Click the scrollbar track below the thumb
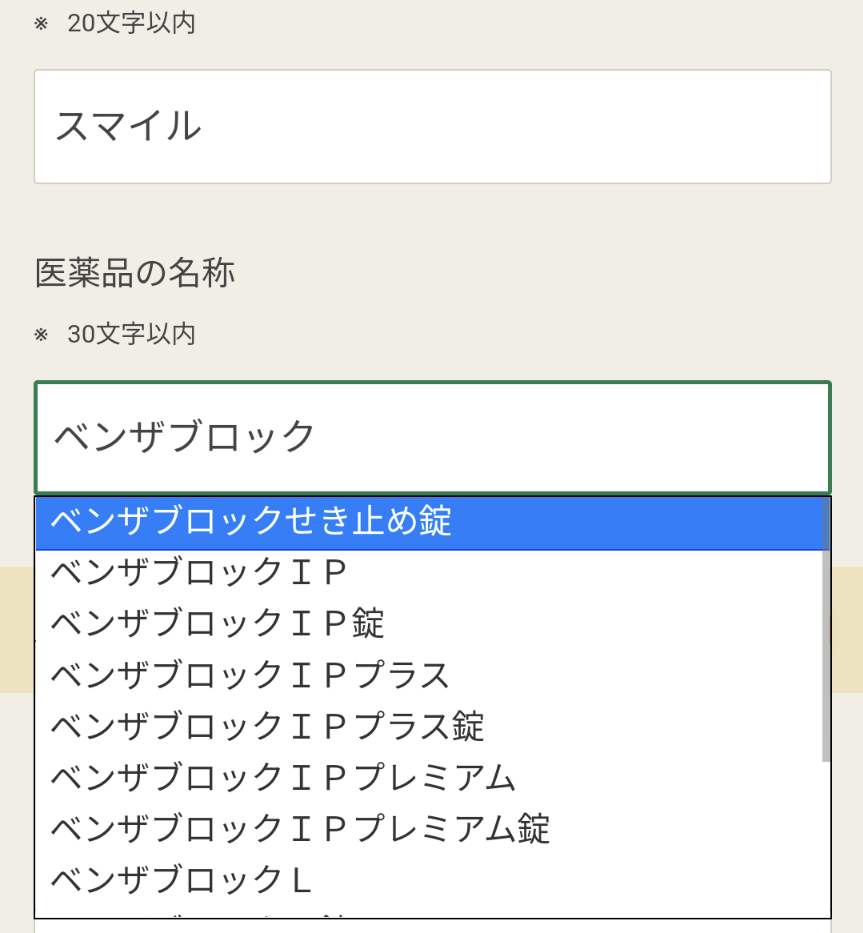Screen dimensions: 863x933 pos(826,839)
